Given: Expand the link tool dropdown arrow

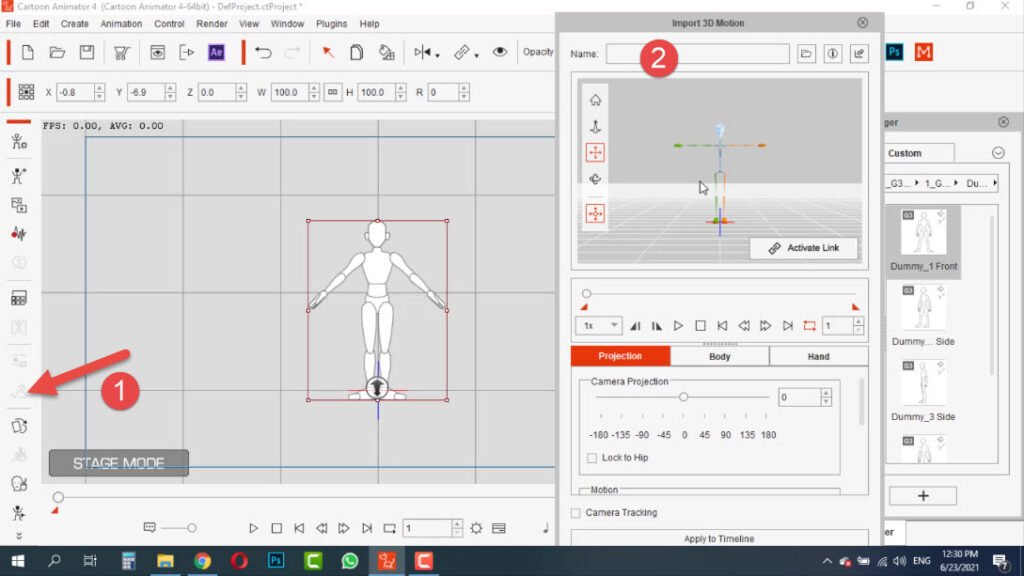Looking at the screenshot, I should pos(476,56).
